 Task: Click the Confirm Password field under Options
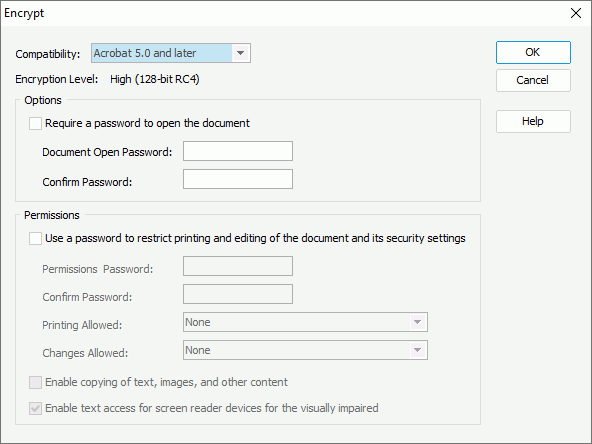(238, 179)
